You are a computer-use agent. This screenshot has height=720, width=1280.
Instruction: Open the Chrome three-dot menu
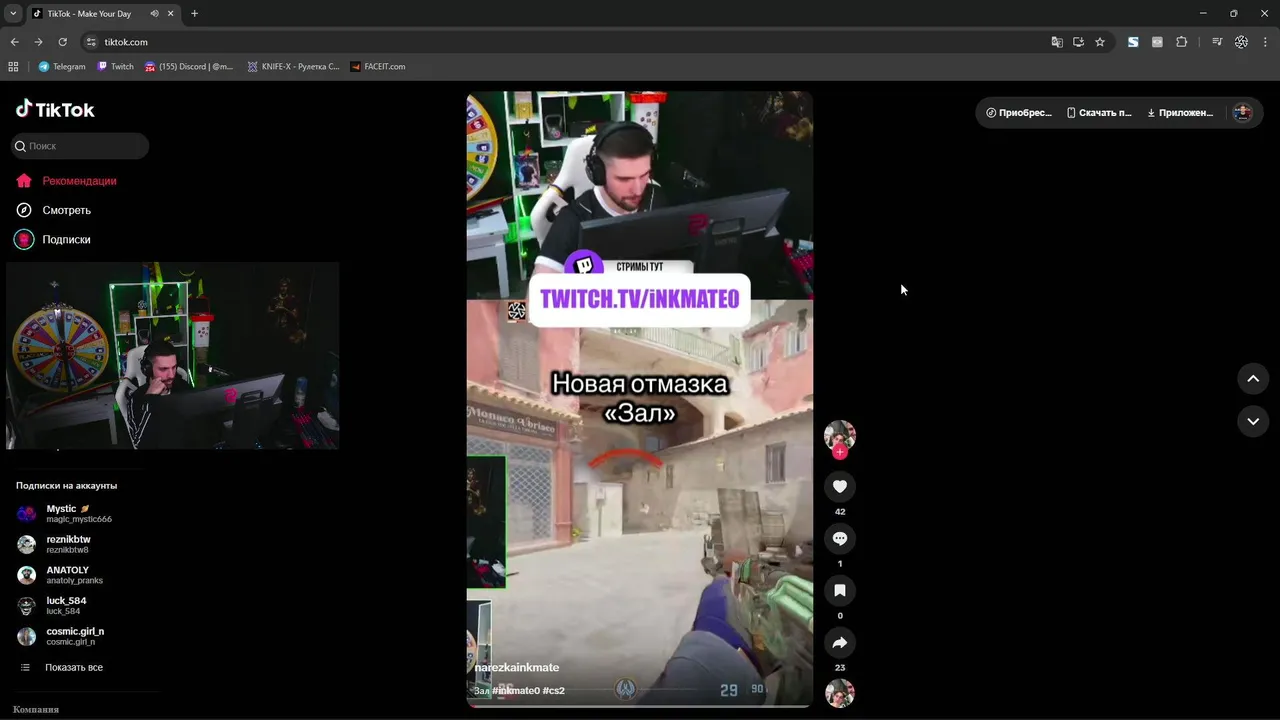[x=1265, y=42]
